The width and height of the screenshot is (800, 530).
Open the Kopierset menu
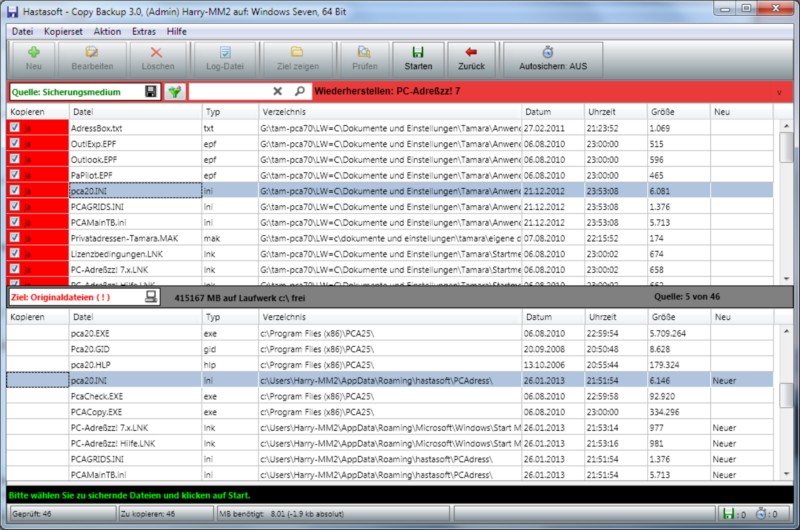pyautogui.click(x=62, y=32)
